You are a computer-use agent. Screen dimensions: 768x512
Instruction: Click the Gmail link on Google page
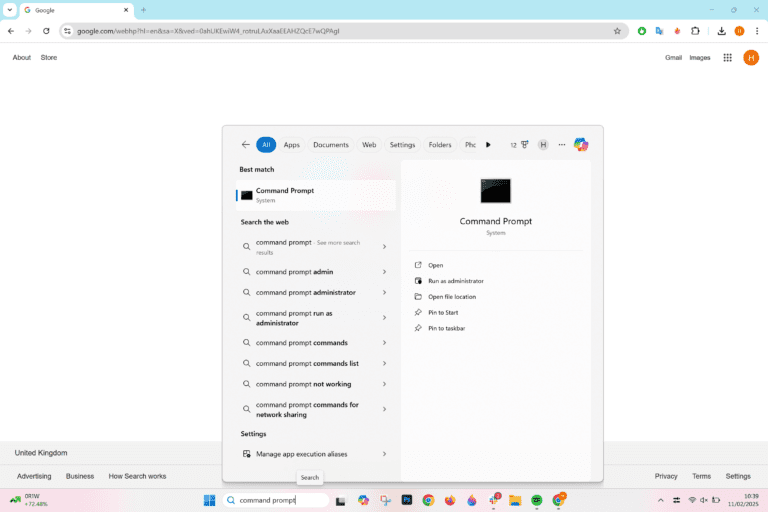click(x=673, y=57)
